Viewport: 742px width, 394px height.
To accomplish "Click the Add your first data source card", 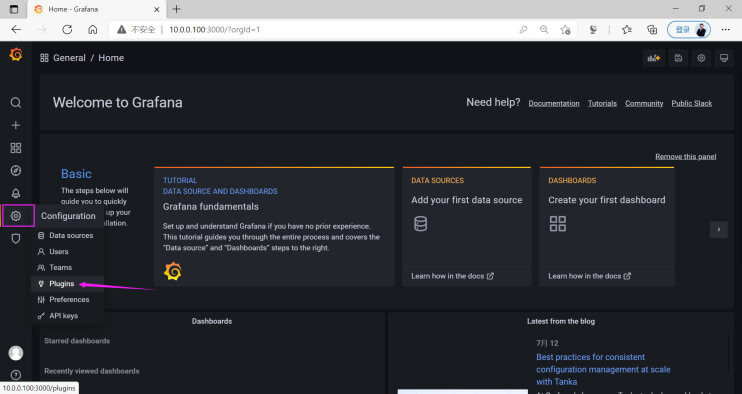I will [467, 227].
